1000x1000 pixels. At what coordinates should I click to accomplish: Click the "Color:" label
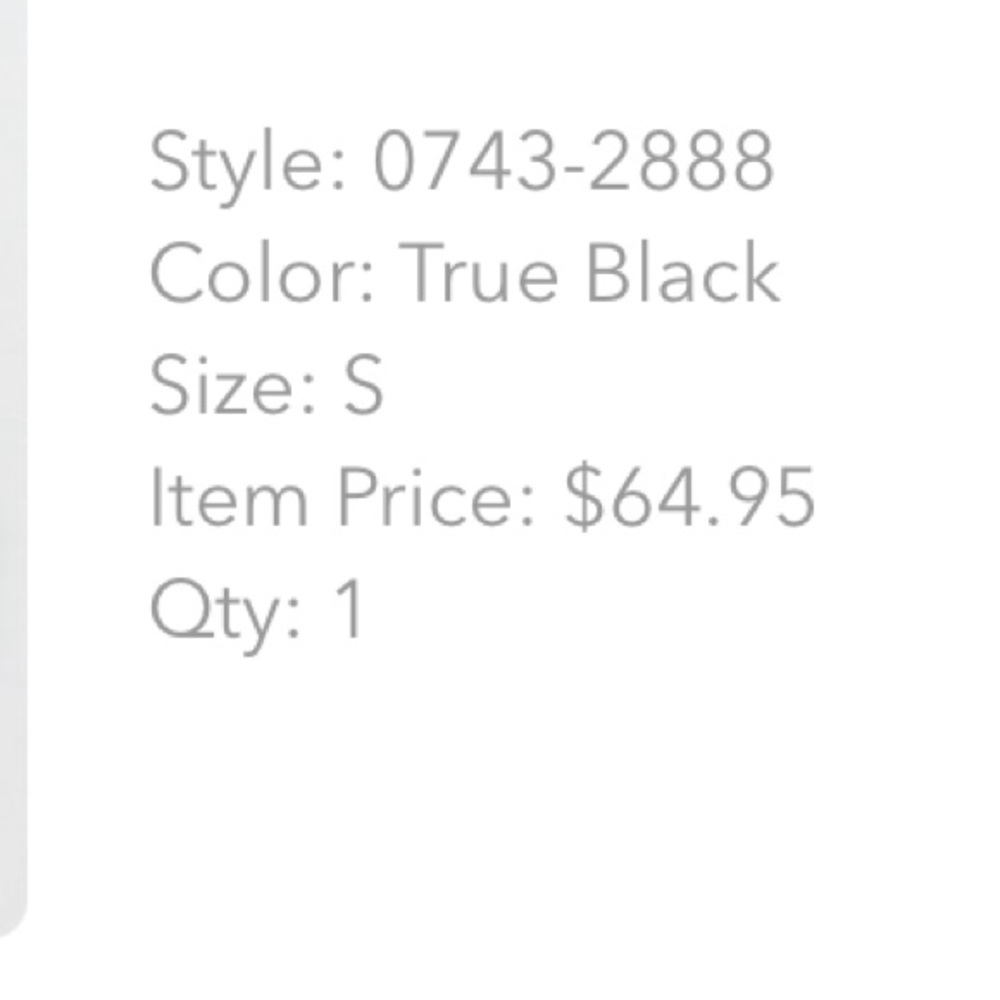pyautogui.click(x=263, y=274)
